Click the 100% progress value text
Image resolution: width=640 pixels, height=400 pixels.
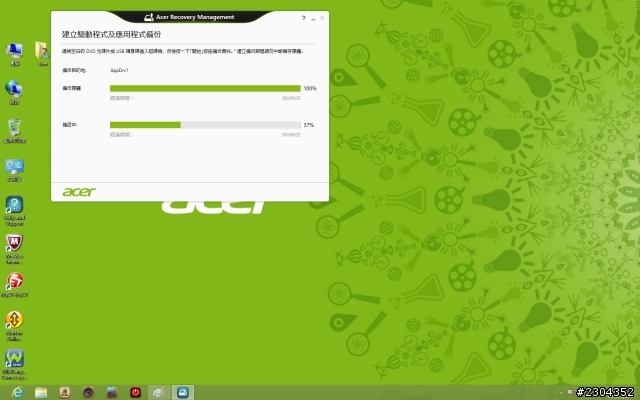(x=310, y=89)
